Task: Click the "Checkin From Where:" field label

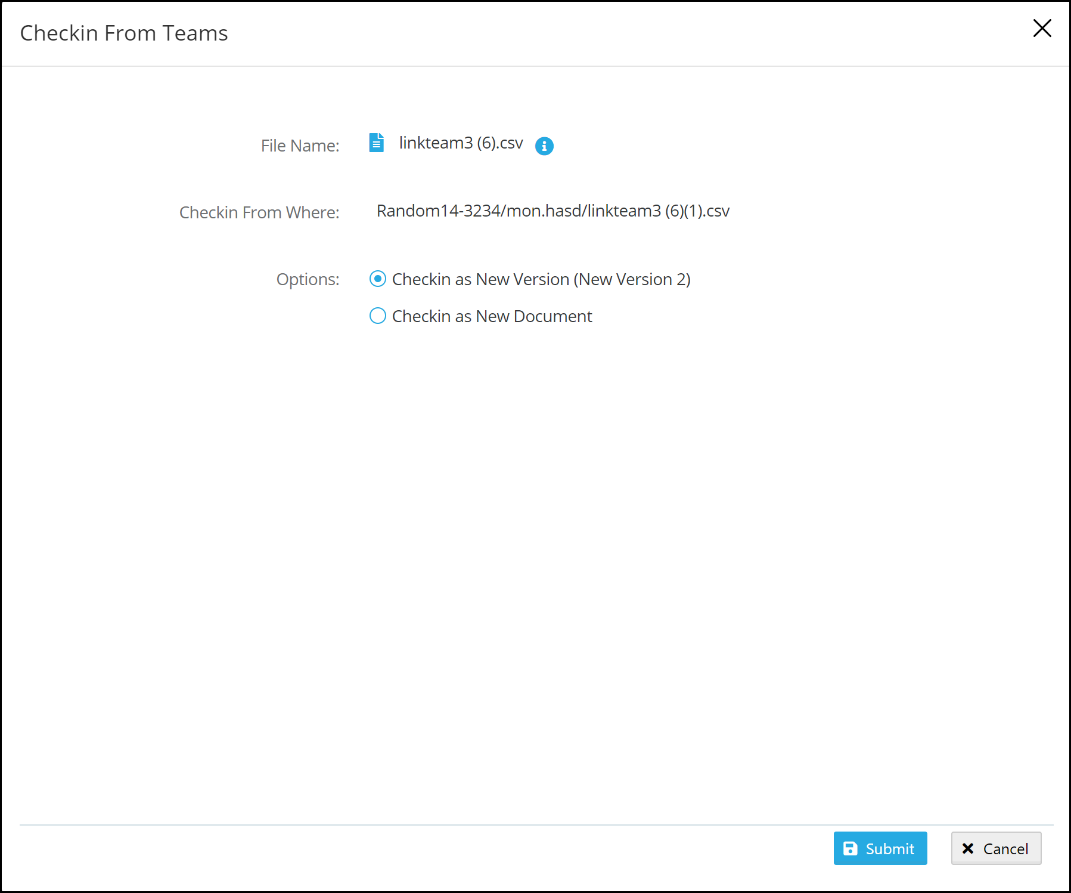Action: (x=259, y=212)
